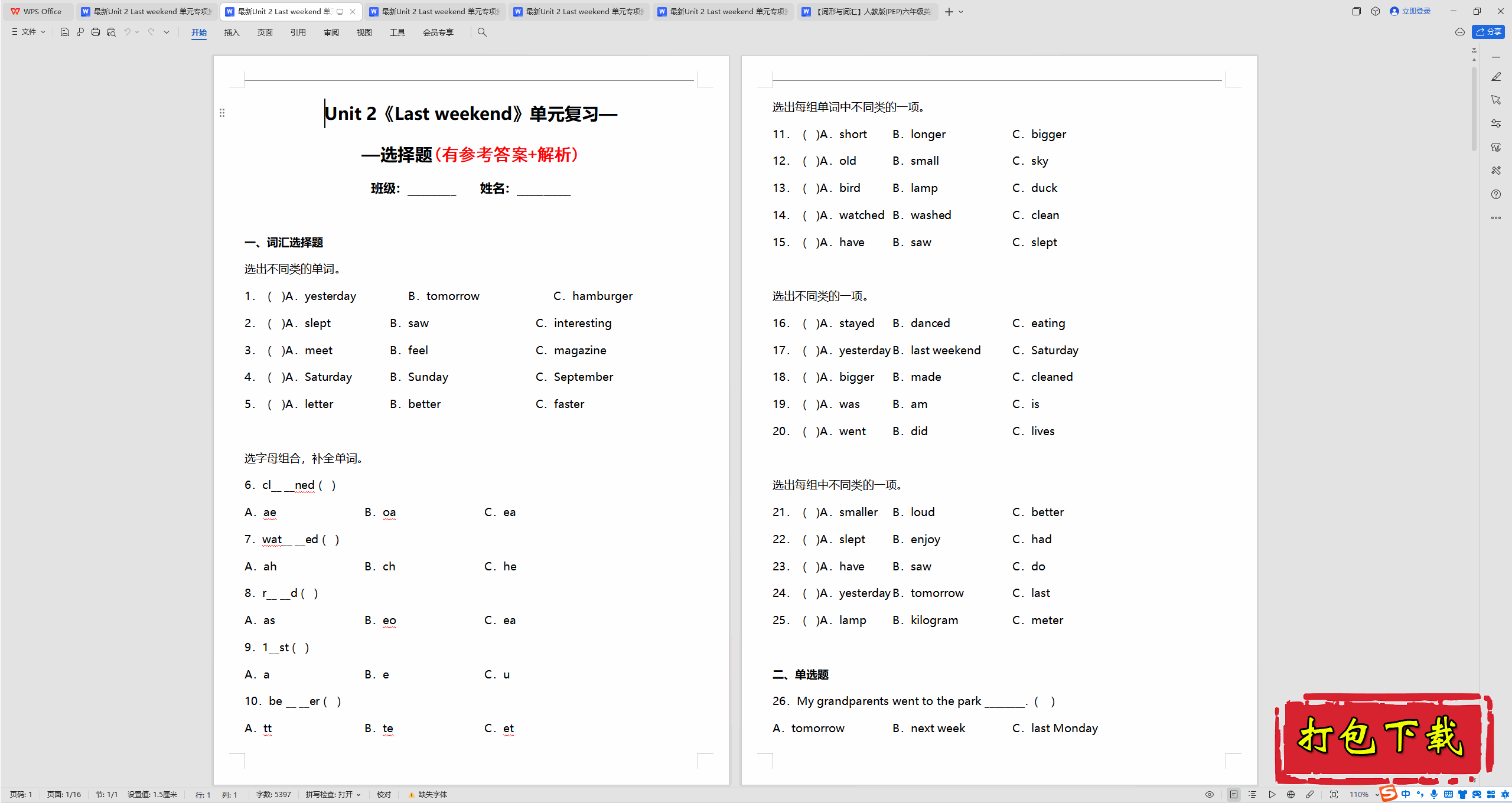Click the cube icon in the title bar

(1376, 11)
